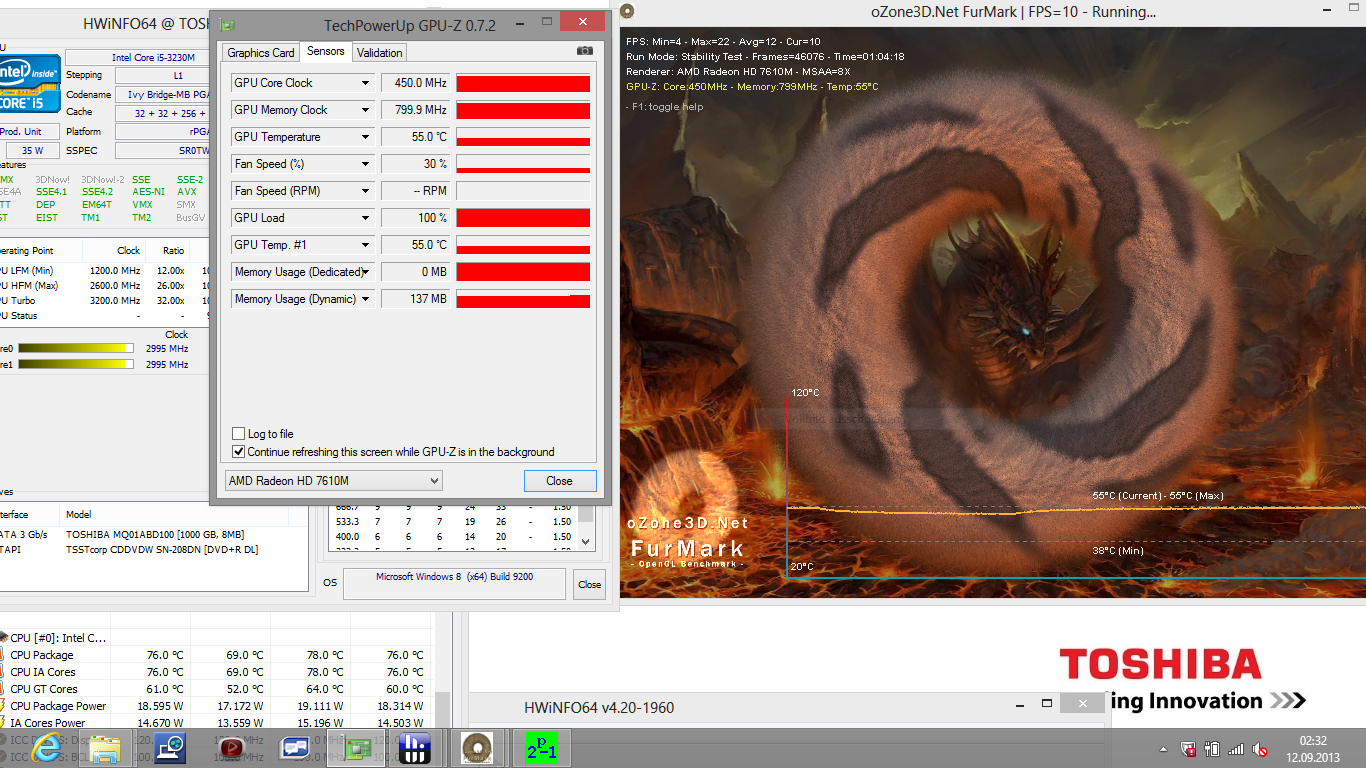Open the blue chat-window taskbar icon
The image size is (1366, 768).
coord(295,748)
